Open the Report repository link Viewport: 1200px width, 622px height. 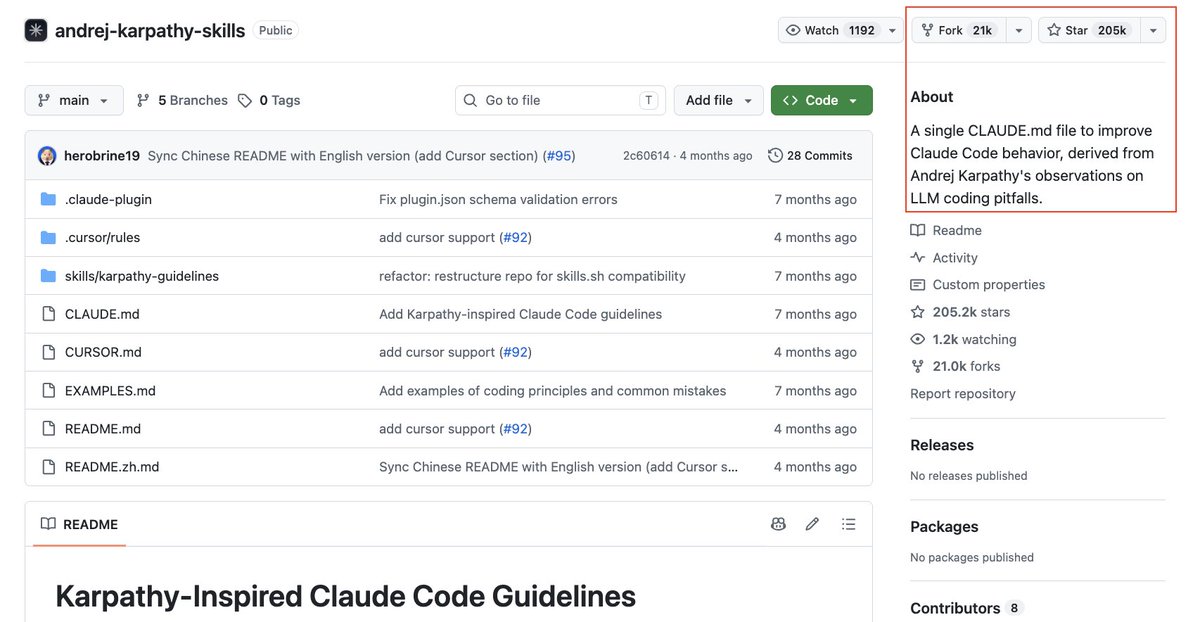[963, 394]
